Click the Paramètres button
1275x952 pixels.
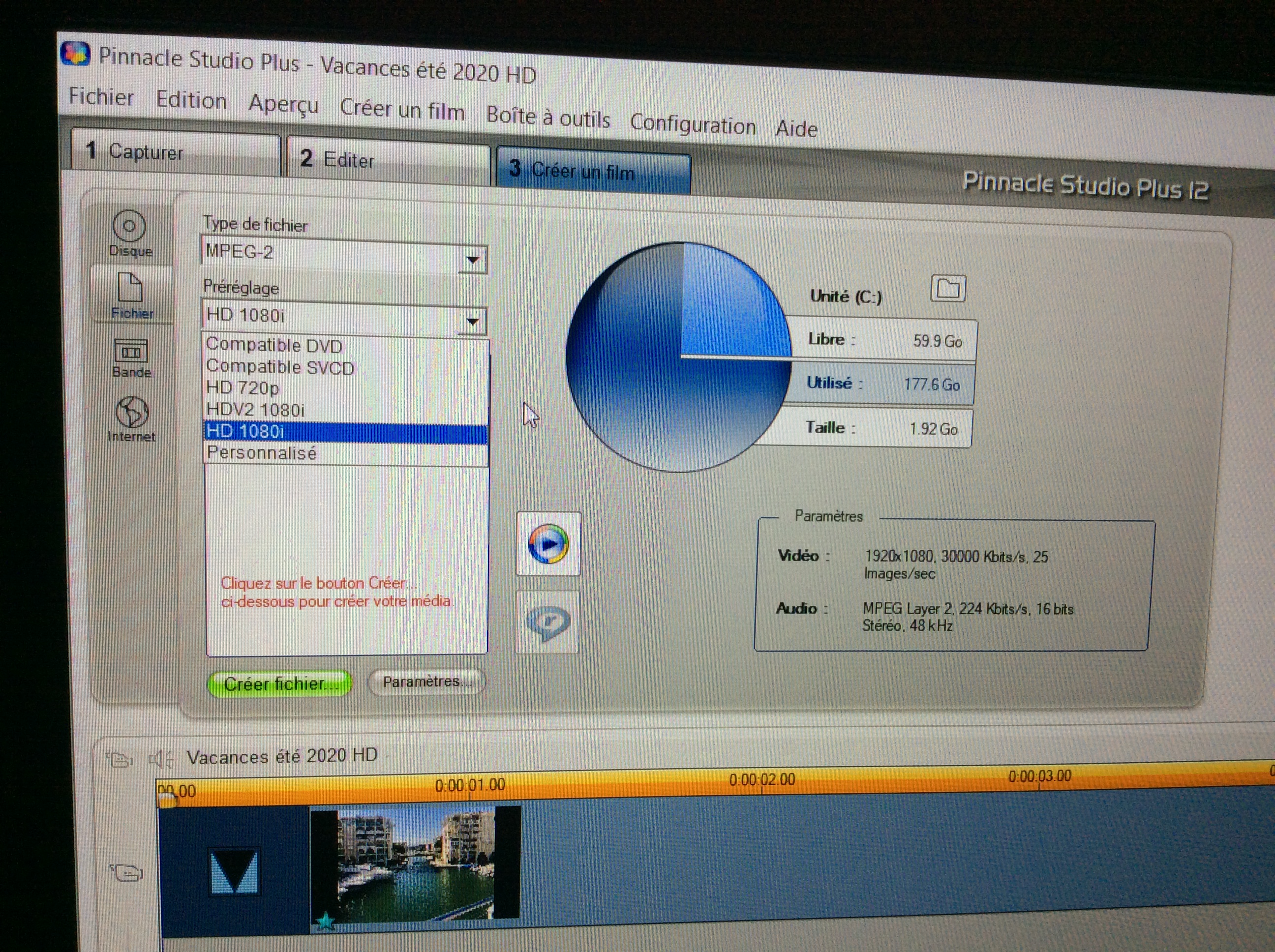tap(426, 682)
